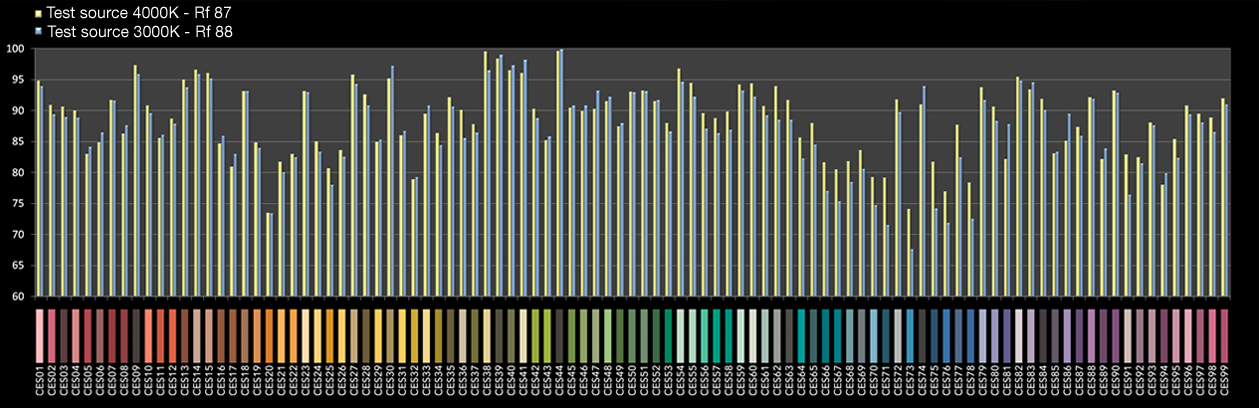Select the CES34 sample label

(x=439, y=384)
